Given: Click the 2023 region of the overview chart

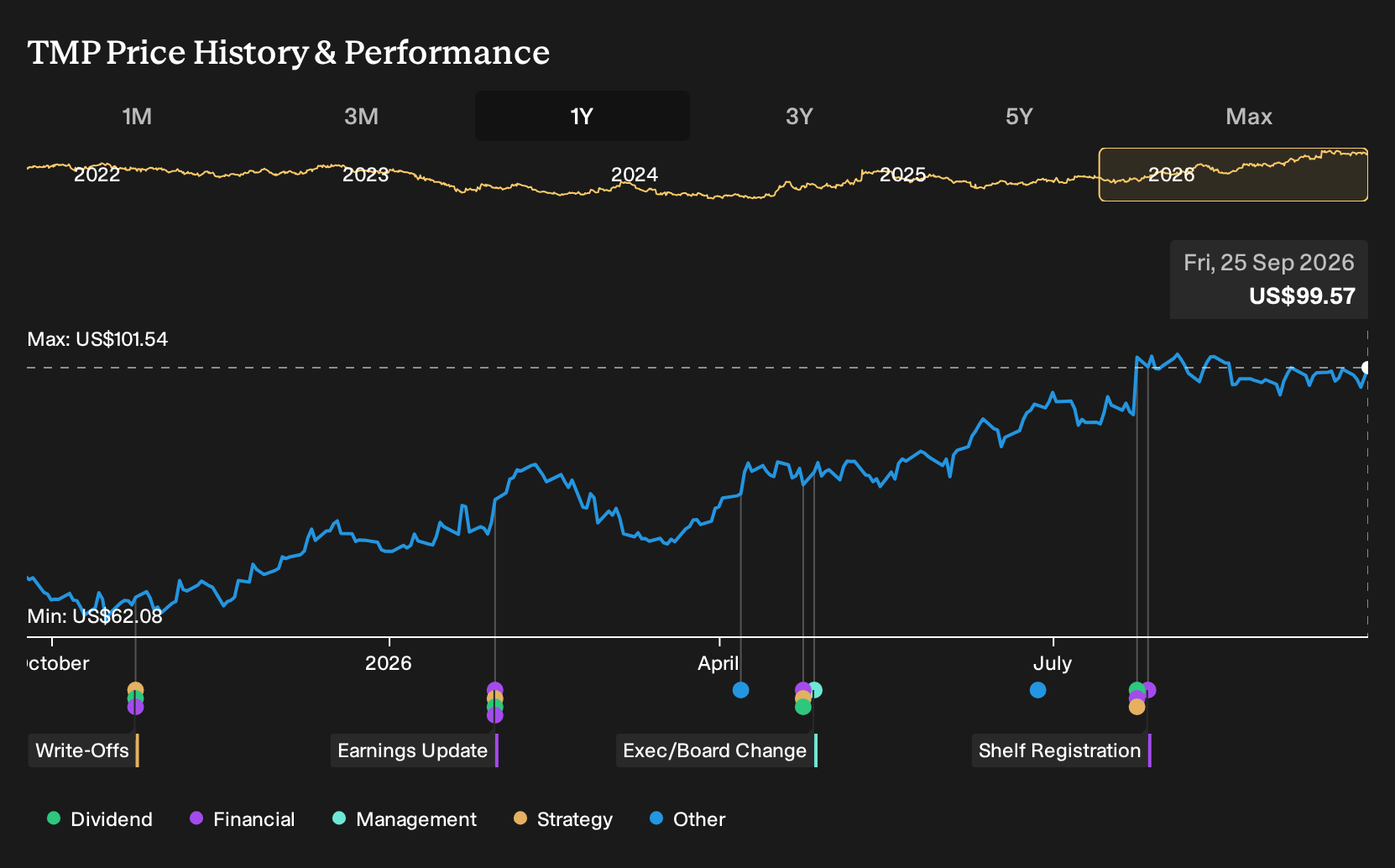Looking at the screenshot, I should 366,175.
